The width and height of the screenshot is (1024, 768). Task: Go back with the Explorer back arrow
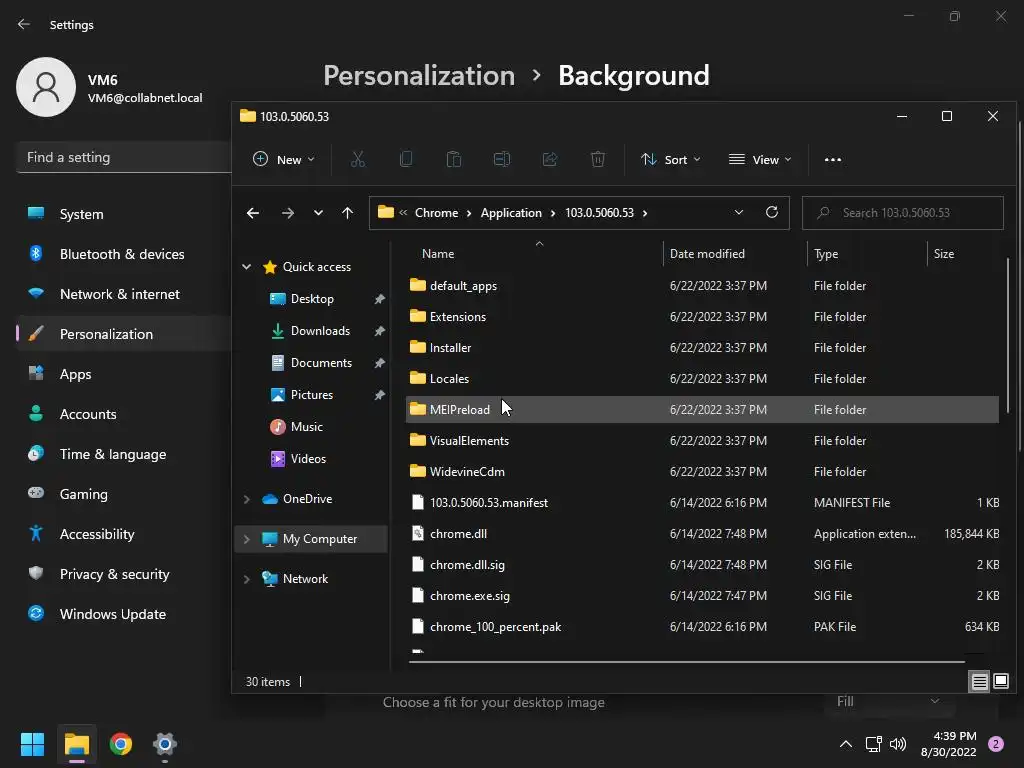[x=253, y=213]
